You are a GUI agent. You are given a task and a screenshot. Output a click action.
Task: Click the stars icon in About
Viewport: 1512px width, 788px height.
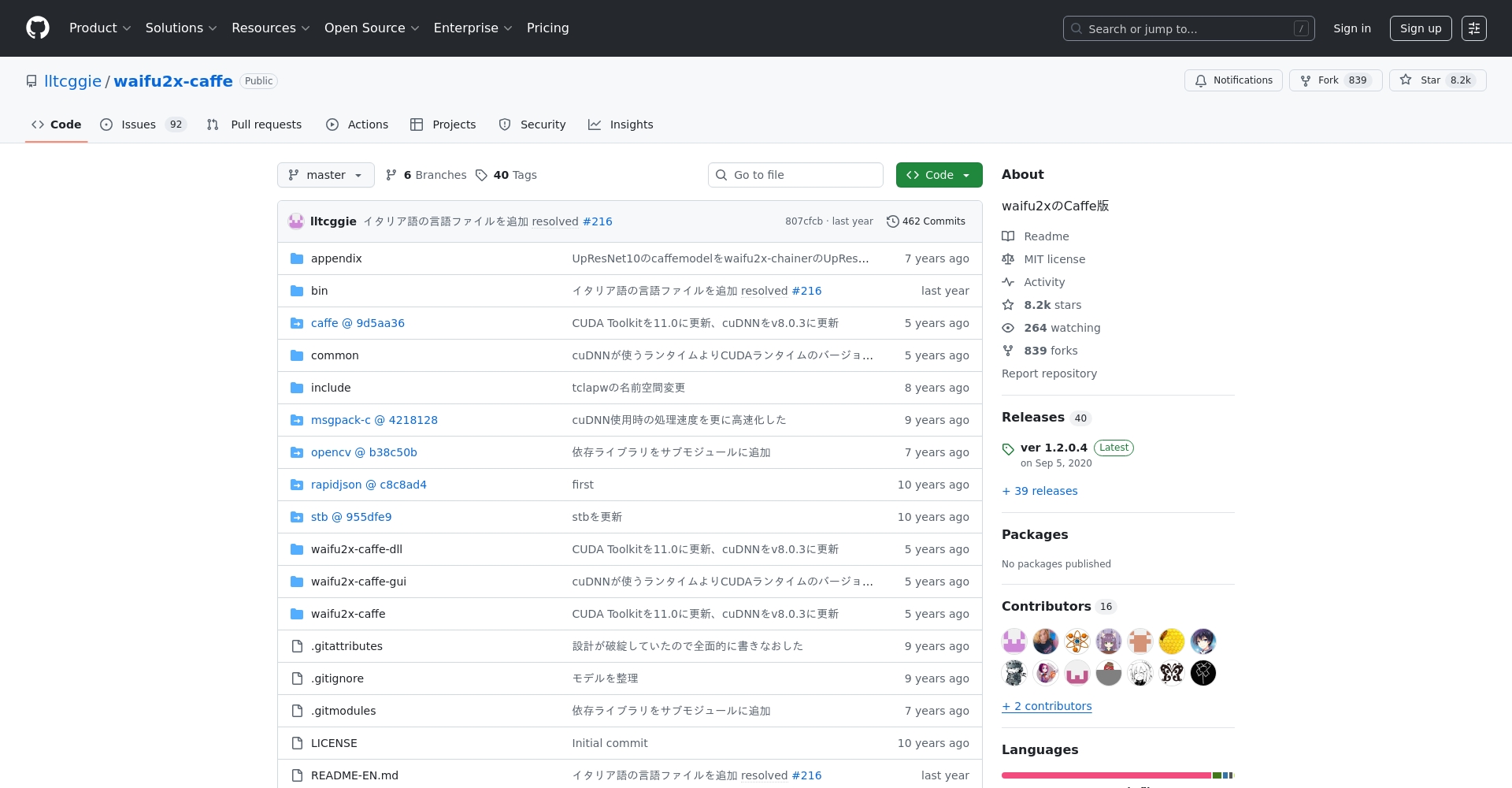(x=1008, y=305)
